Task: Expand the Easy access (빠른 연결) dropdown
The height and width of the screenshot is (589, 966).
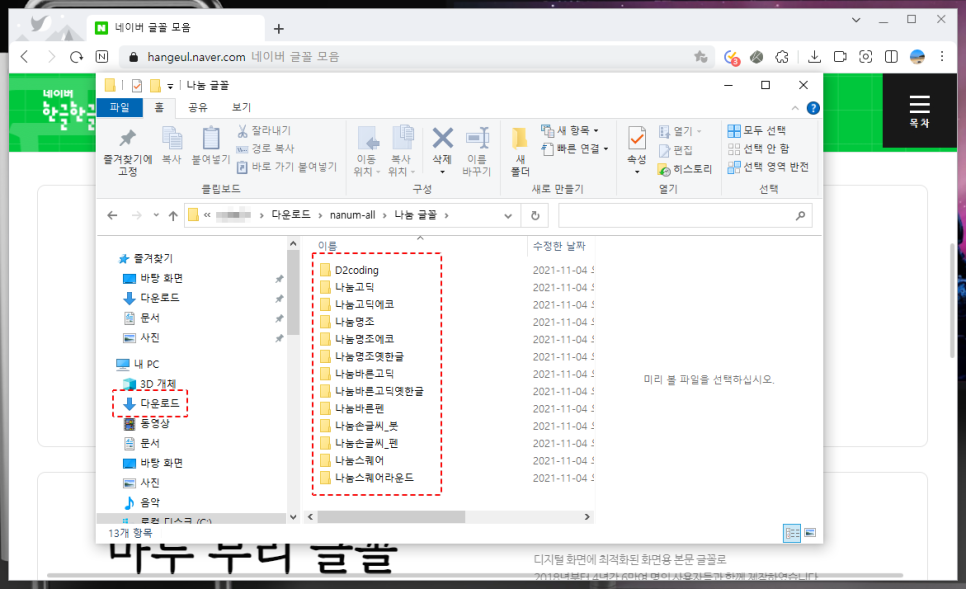Action: (575, 148)
